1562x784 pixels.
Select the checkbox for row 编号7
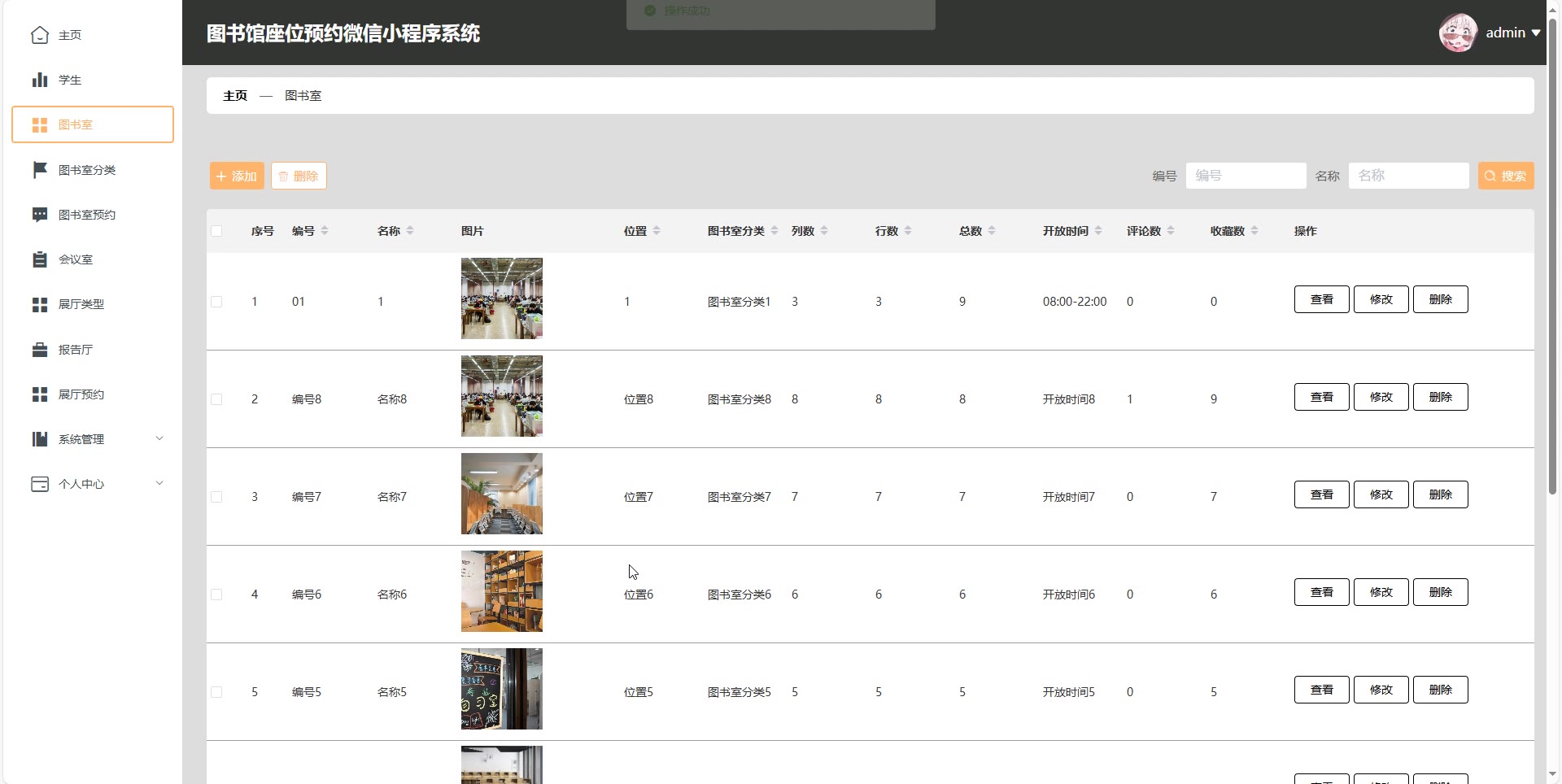pos(216,497)
